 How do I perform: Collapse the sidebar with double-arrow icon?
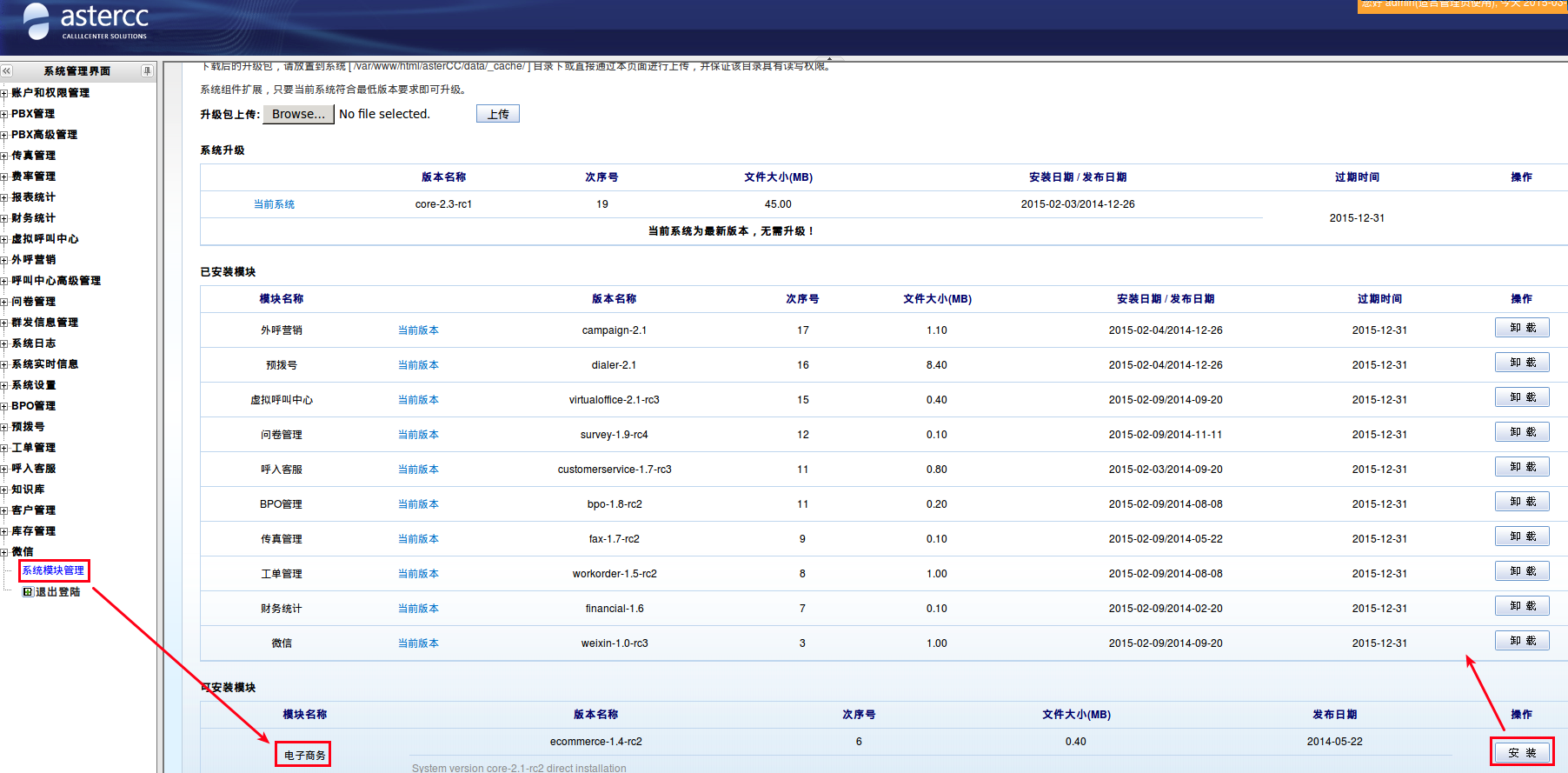pos(7,71)
